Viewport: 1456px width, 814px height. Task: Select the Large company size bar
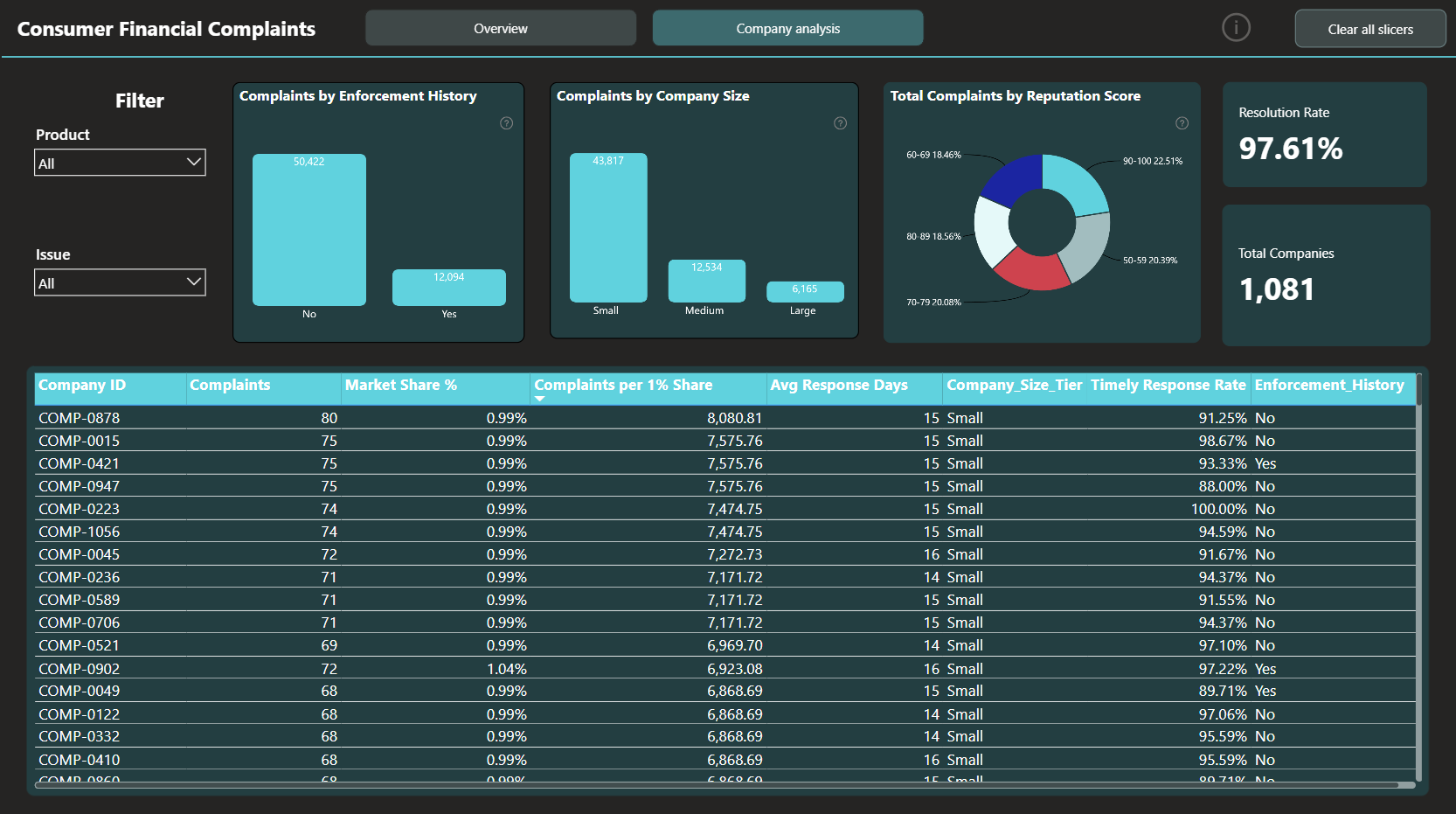tap(805, 292)
